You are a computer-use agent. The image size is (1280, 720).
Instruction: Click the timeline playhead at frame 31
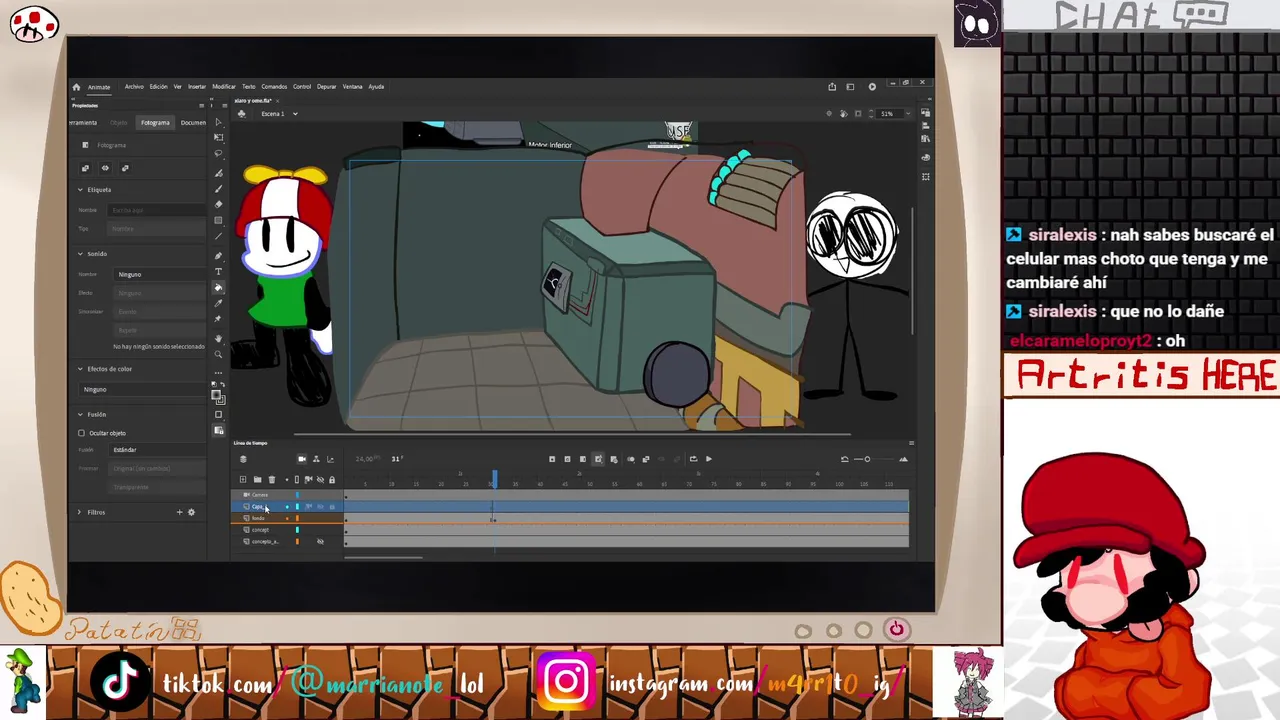494,478
